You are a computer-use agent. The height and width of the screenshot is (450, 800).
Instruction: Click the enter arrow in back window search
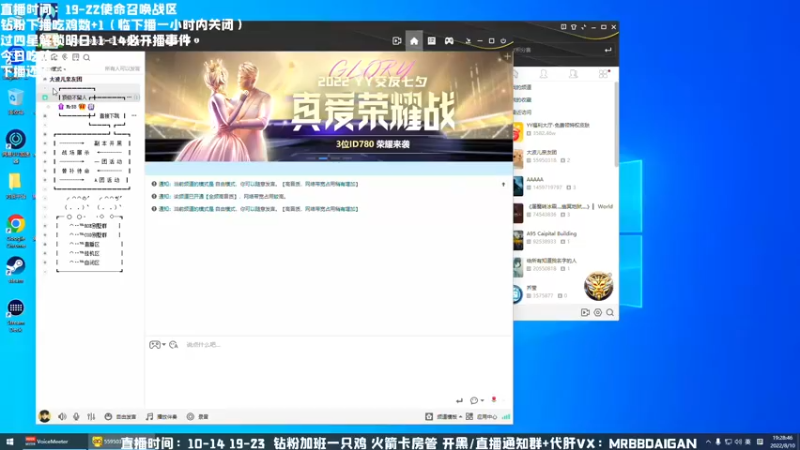coord(608,50)
